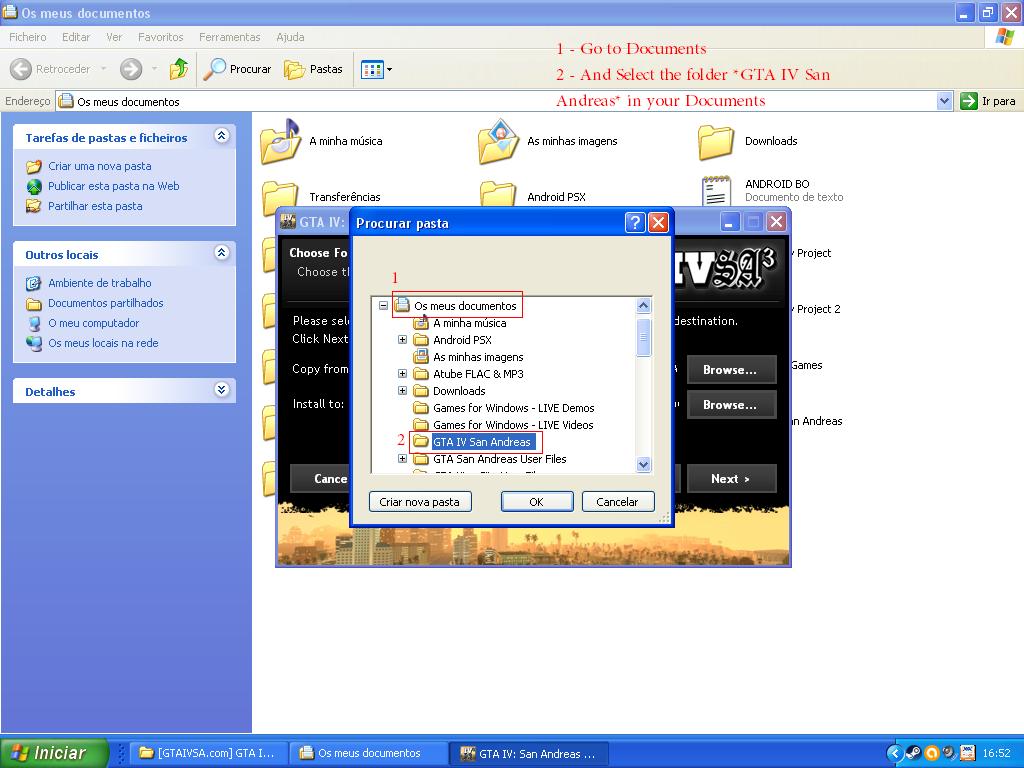The image size is (1024, 768).
Task: Select As minhas imagens in tree
Action: click(478, 357)
